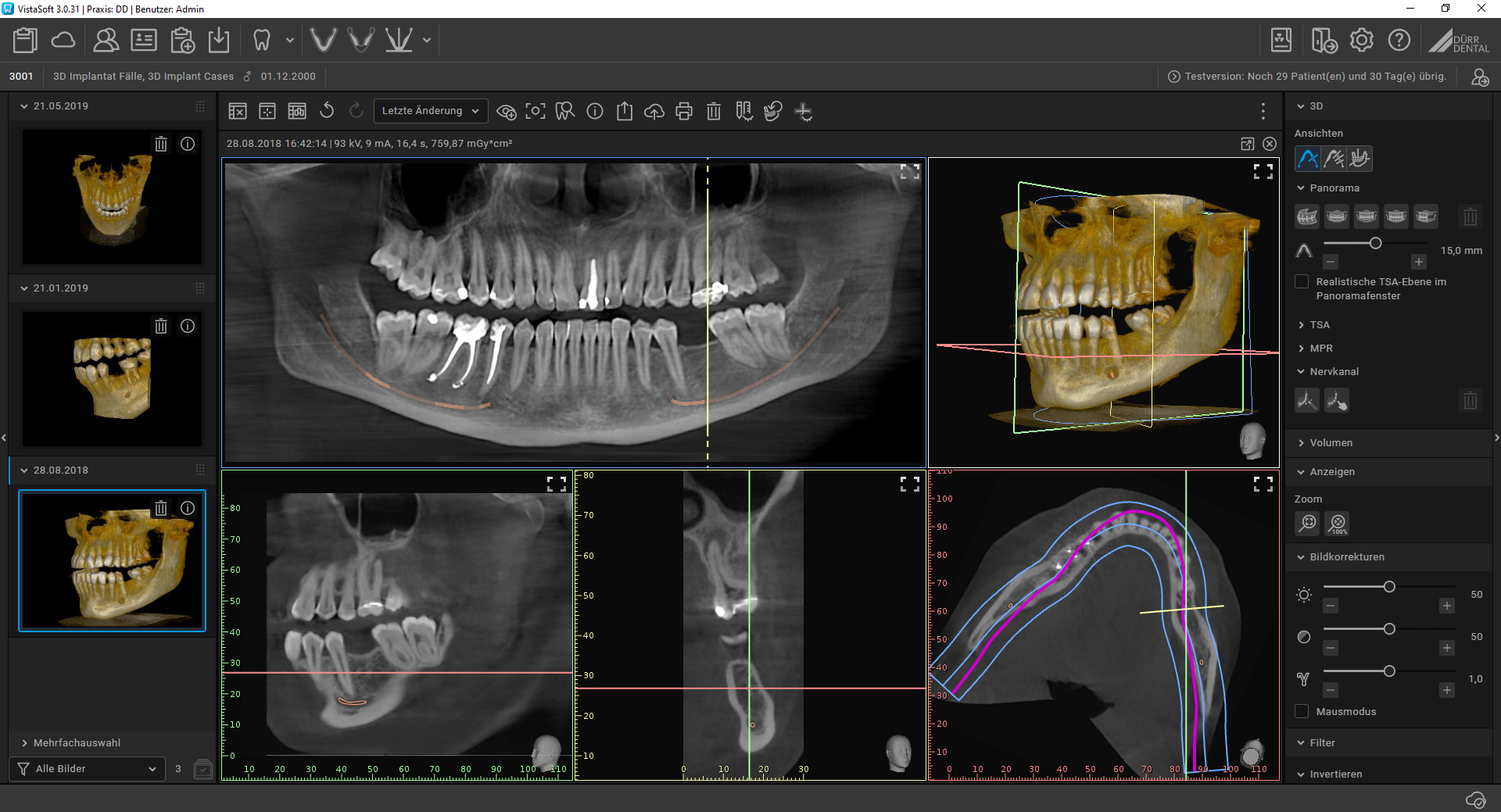Open the patient ID card icon

click(x=144, y=40)
